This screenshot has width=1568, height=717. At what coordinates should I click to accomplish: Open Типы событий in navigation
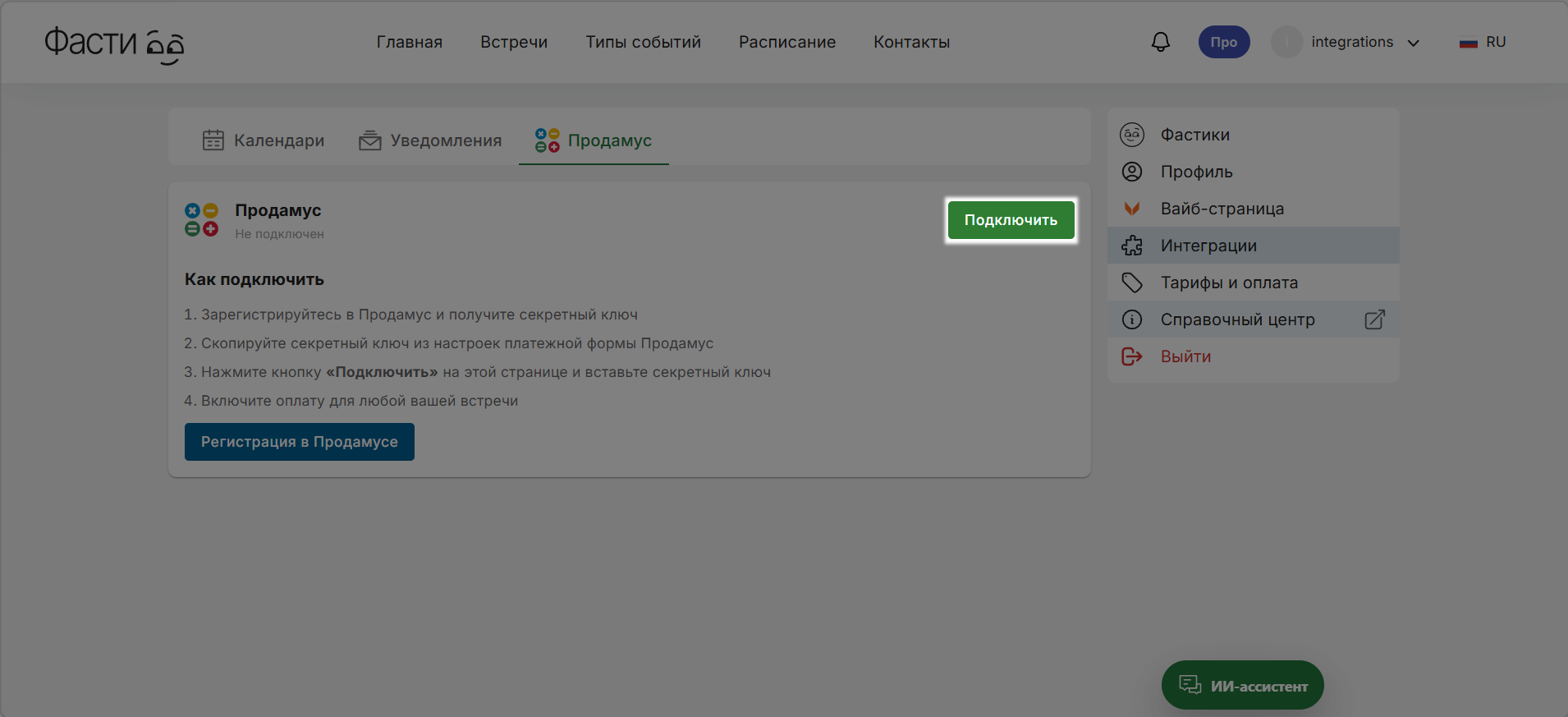pos(643,42)
